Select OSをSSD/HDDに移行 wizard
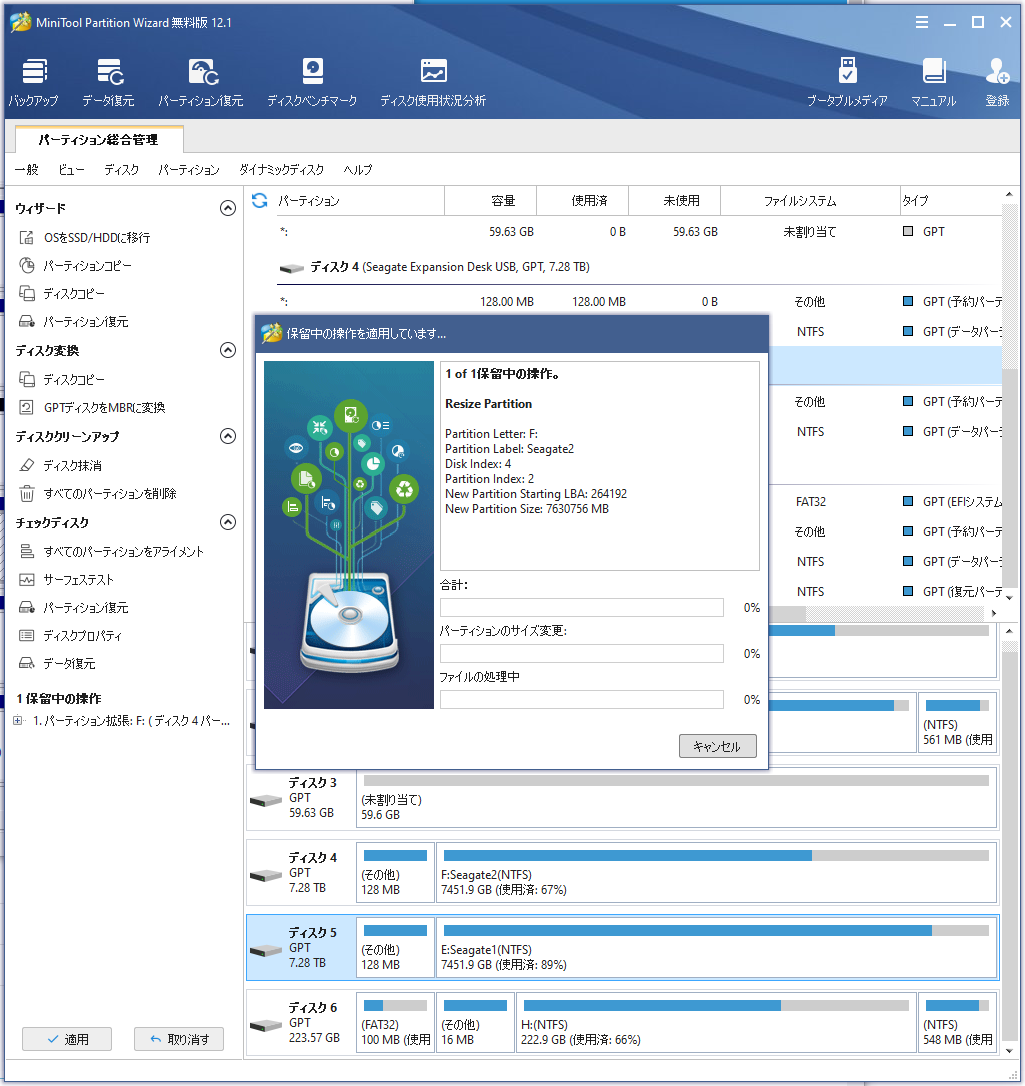 click(x=84, y=238)
